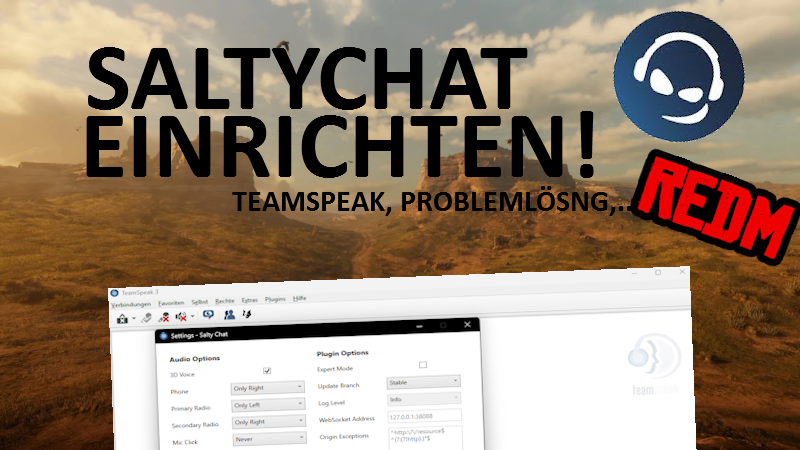This screenshot has width=800, height=450.
Task: Click the Plugin Options heading
Action: [342, 353]
